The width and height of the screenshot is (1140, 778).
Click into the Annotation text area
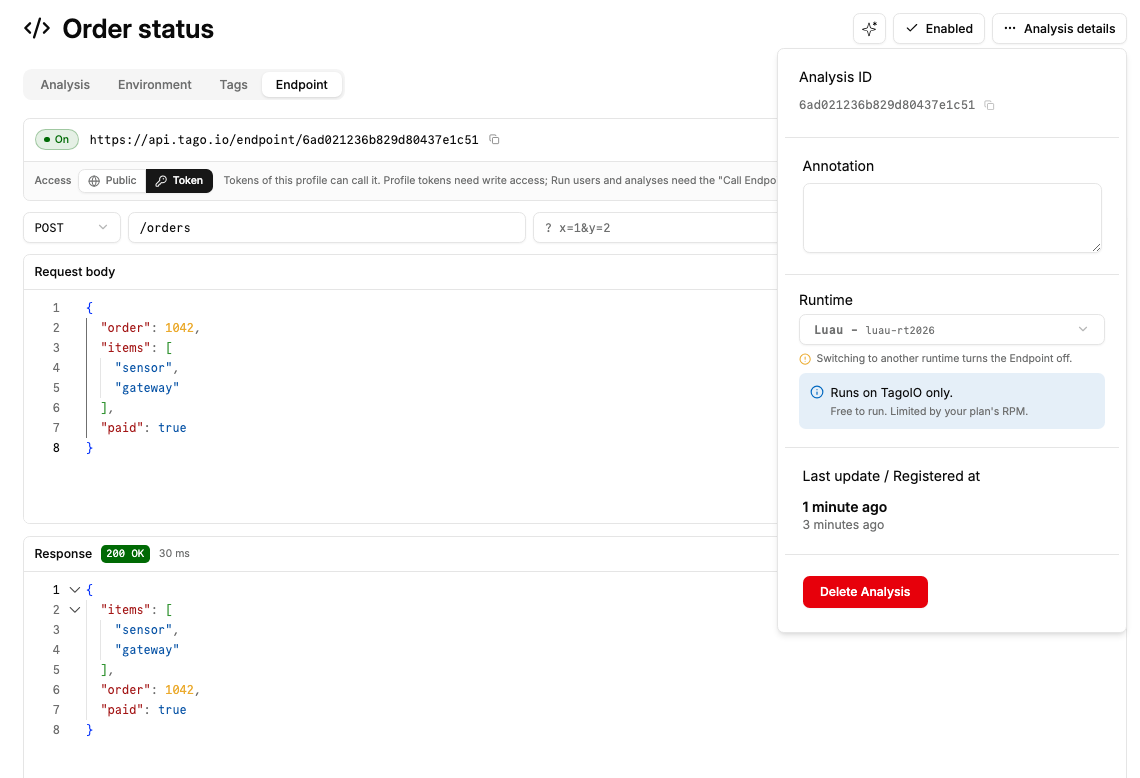(x=952, y=218)
